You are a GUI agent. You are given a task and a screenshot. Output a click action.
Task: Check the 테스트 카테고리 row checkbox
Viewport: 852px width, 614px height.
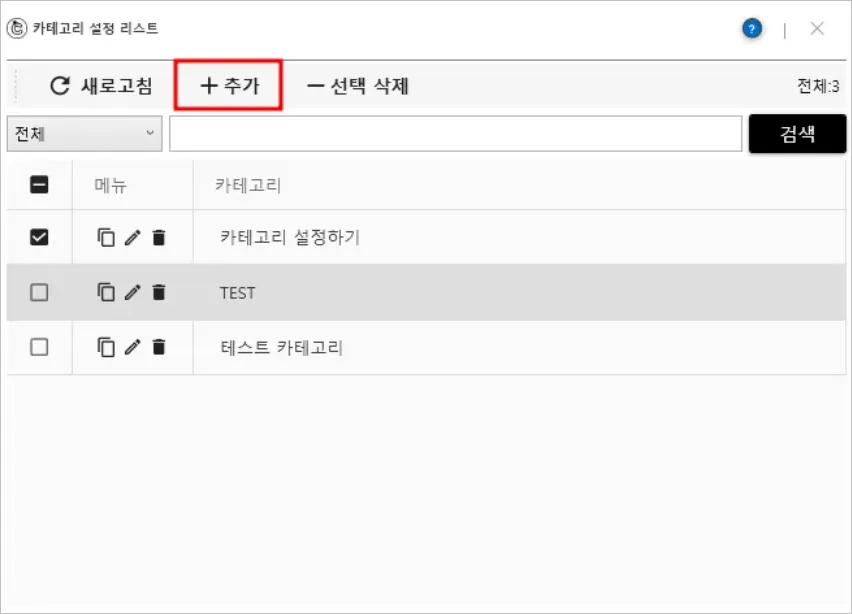[39, 347]
